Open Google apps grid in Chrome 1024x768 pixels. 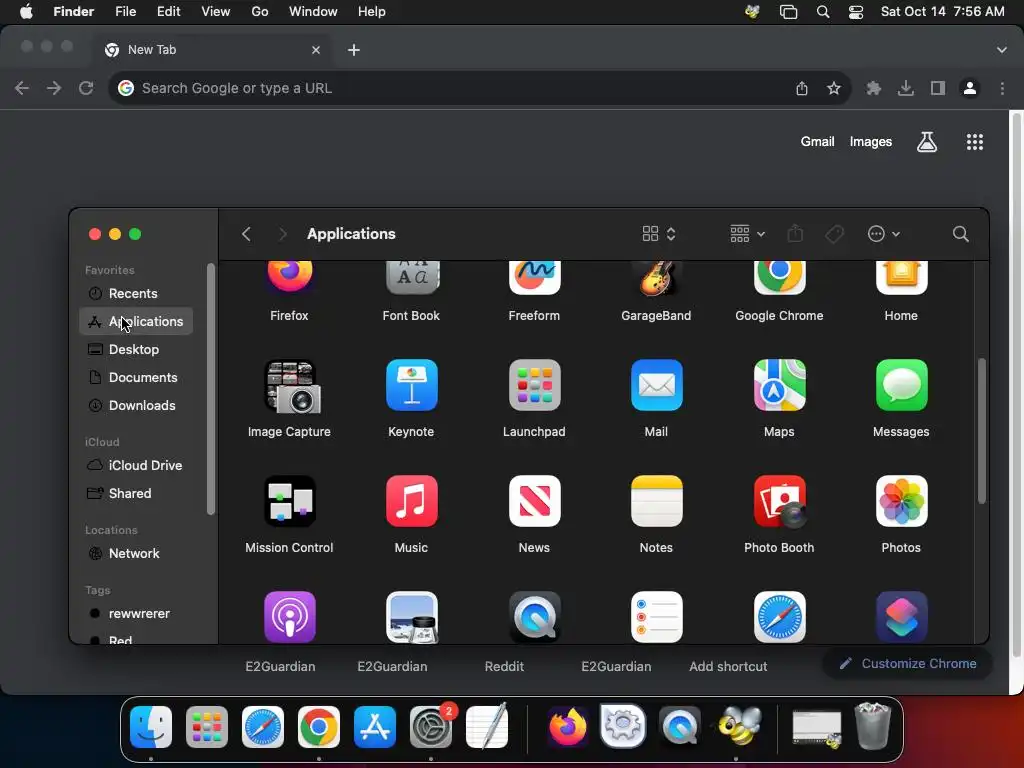974,142
